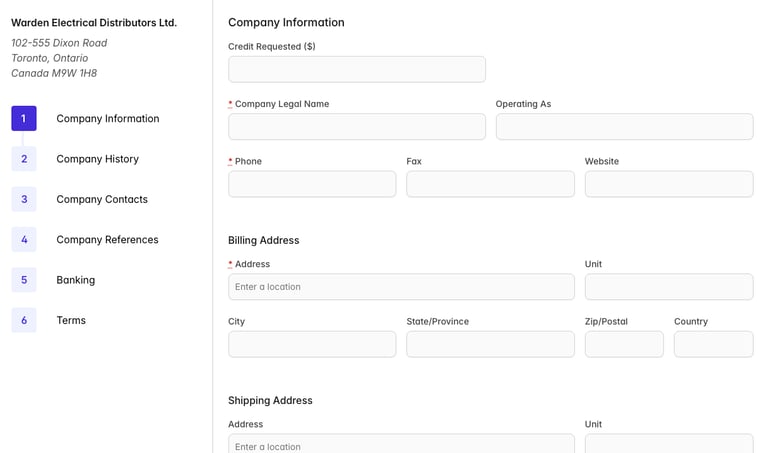Viewport: 768px width, 453px height.
Task: Select the step 5 number badge
Action: click(24, 280)
